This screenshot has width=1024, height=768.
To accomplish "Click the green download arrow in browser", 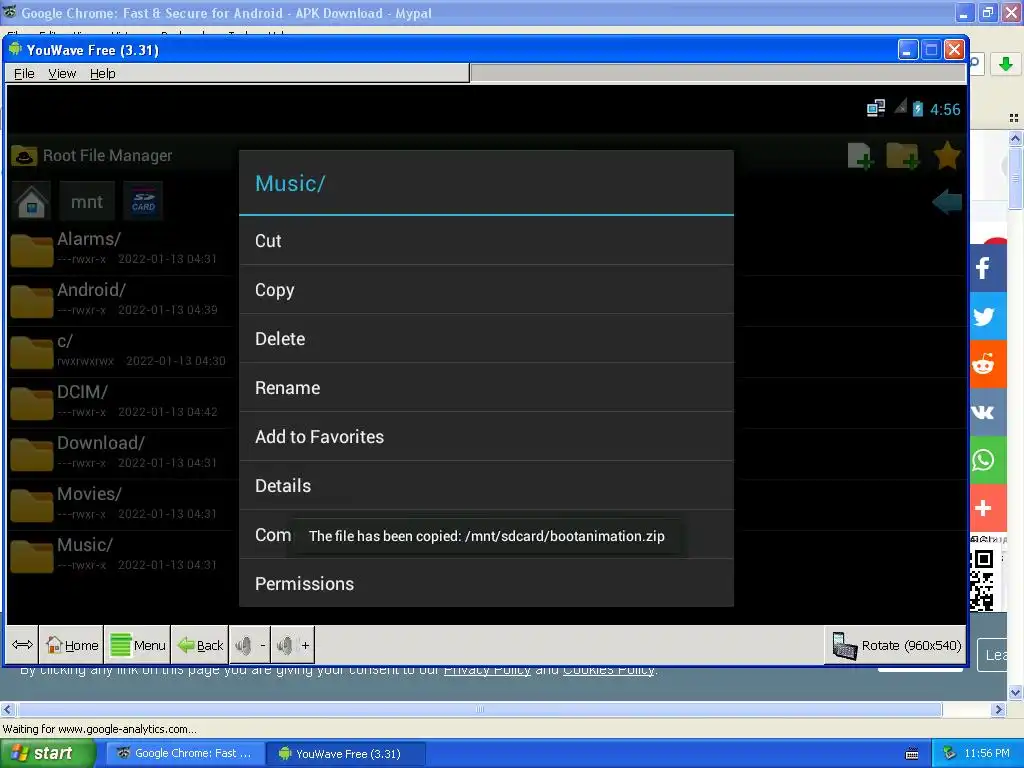I will (x=1006, y=63).
